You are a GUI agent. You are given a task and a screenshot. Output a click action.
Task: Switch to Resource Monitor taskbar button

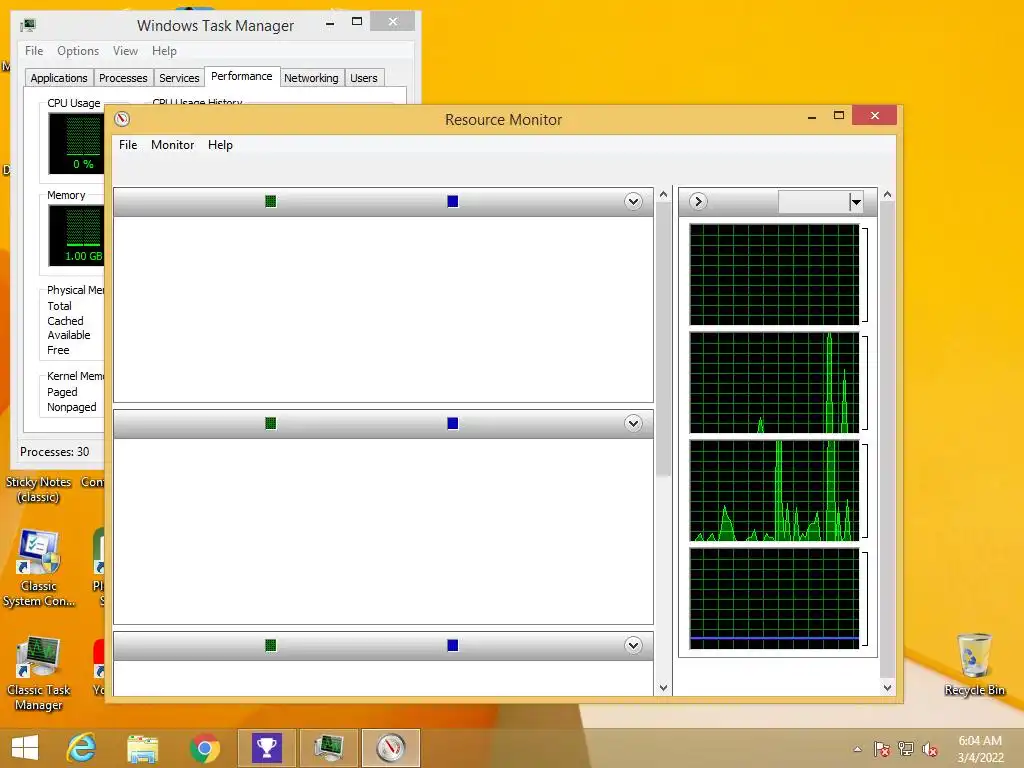[x=391, y=748]
